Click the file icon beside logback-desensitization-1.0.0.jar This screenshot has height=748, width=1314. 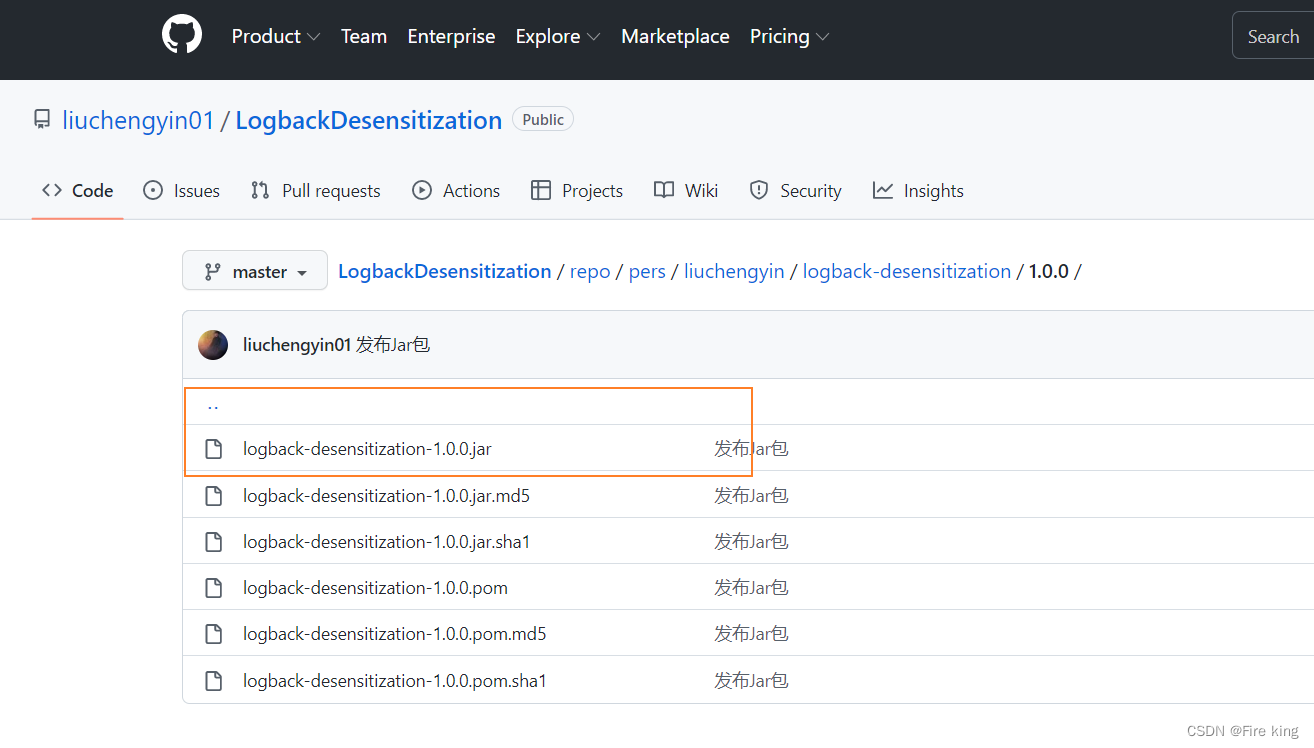(213, 448)
